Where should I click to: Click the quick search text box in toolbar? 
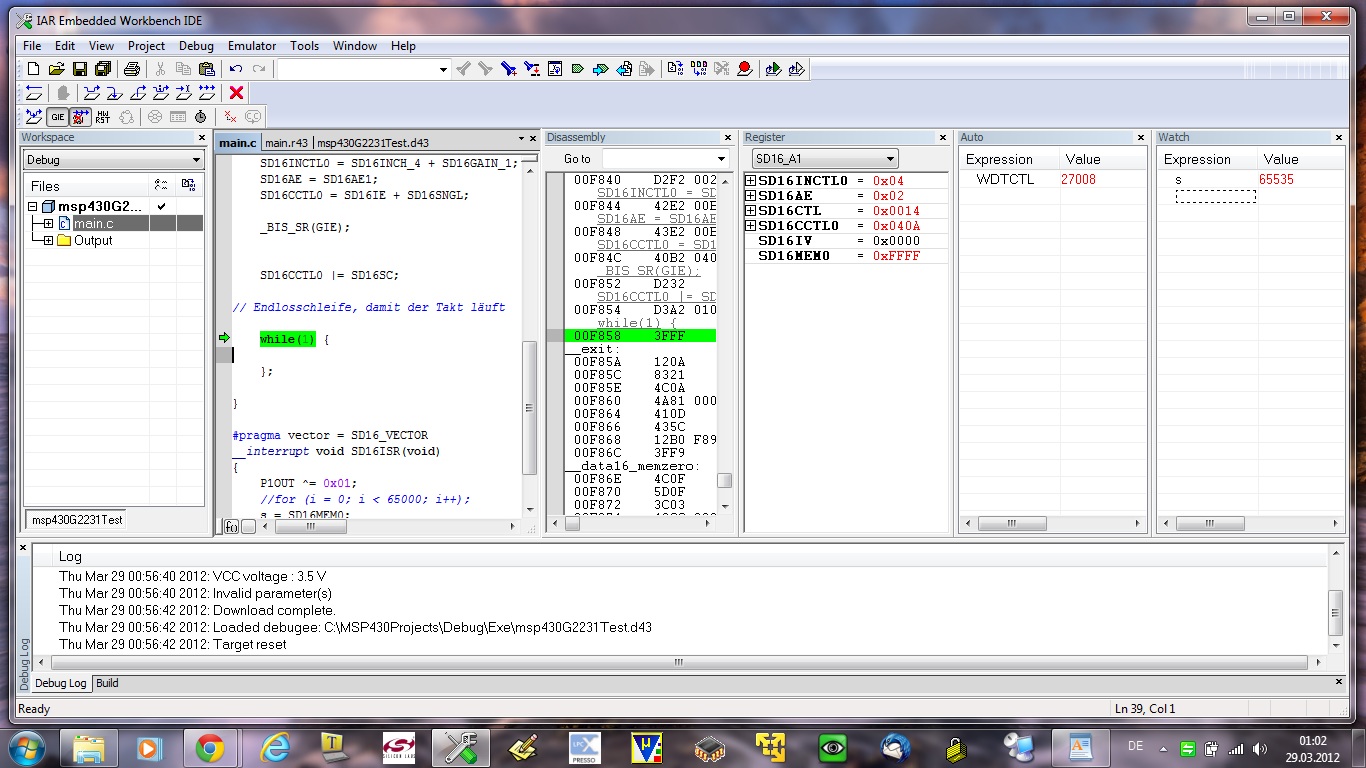357,70
